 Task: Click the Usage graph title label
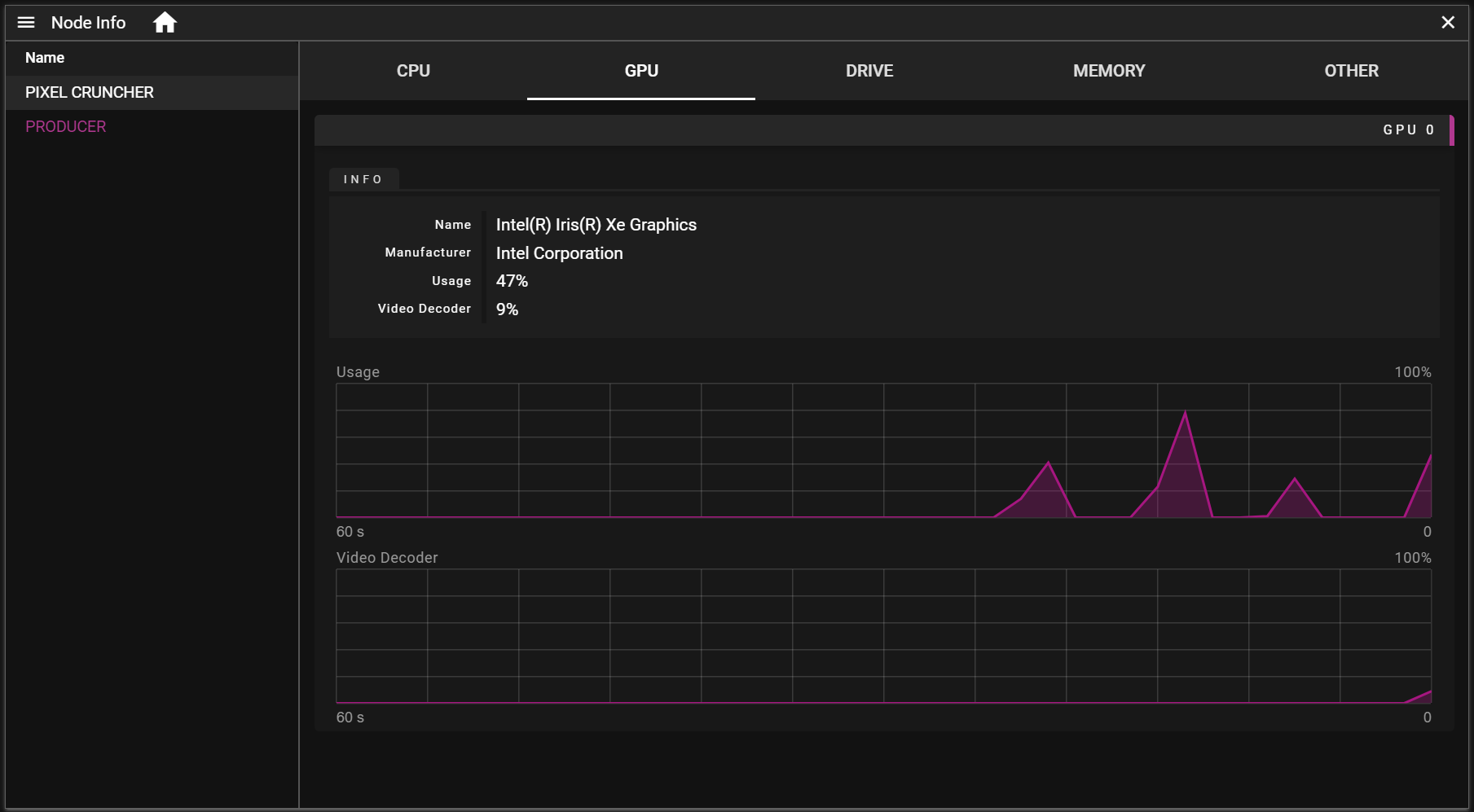click(358, 372)
